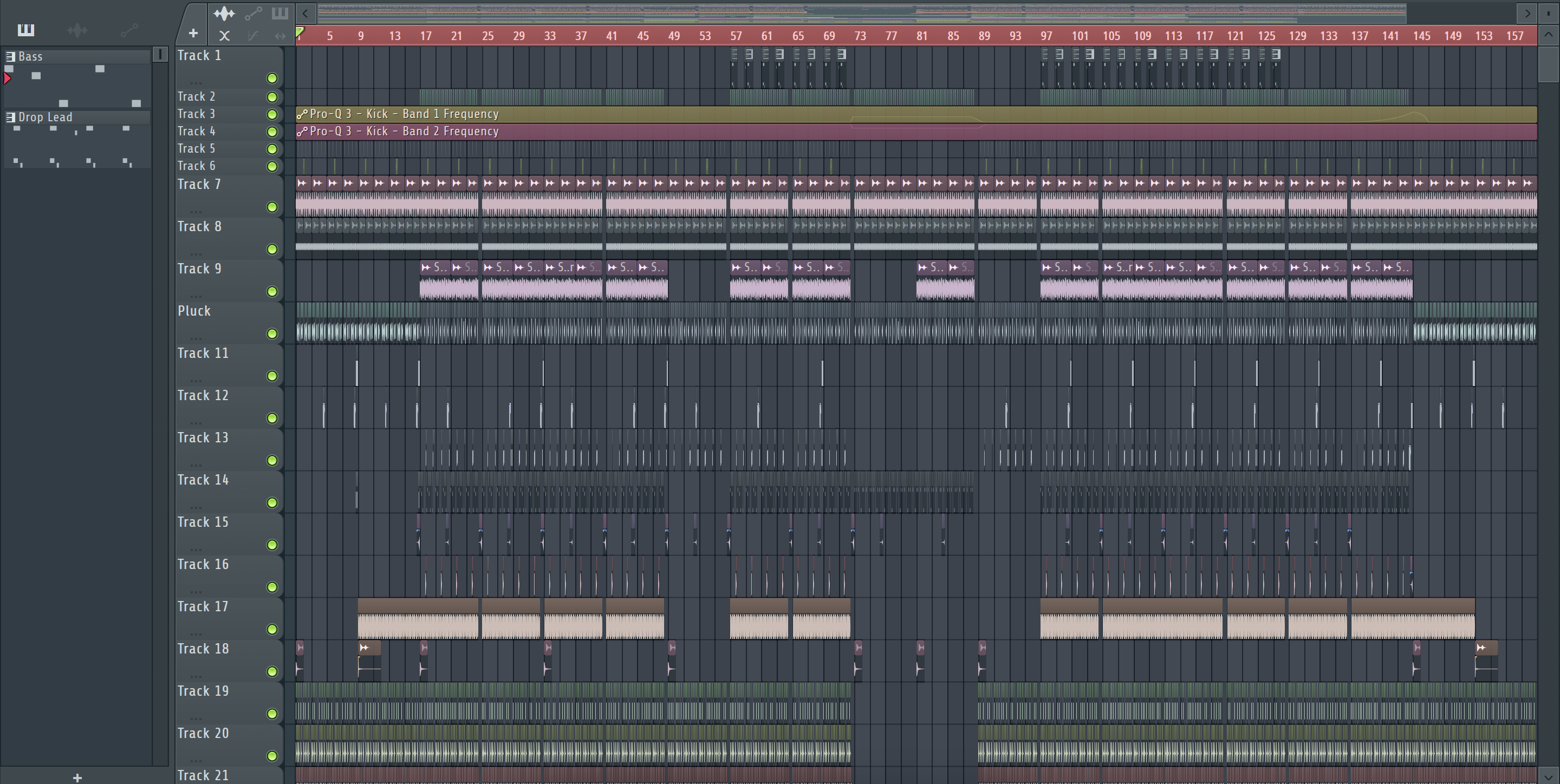The width and height of the screenshot is (1560, 784).
Task: Select the Pluck track header label
Action: tap(194, 311)
